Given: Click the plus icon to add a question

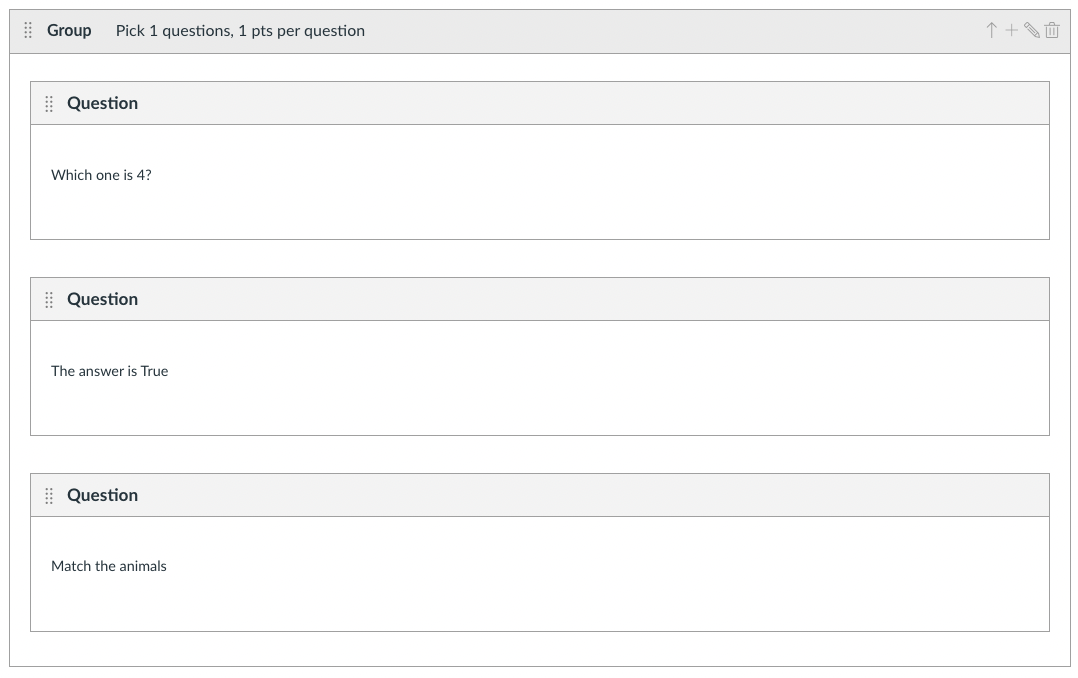Looking at the screenshot, I should 1011,31.
